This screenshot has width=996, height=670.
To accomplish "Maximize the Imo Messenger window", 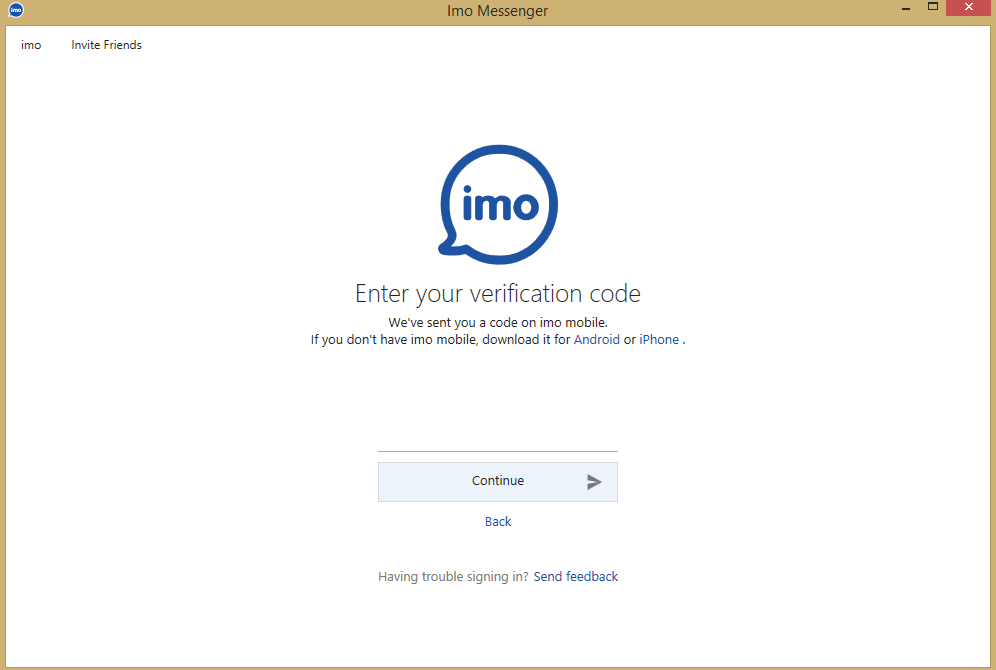I will [x=932, y=8].
